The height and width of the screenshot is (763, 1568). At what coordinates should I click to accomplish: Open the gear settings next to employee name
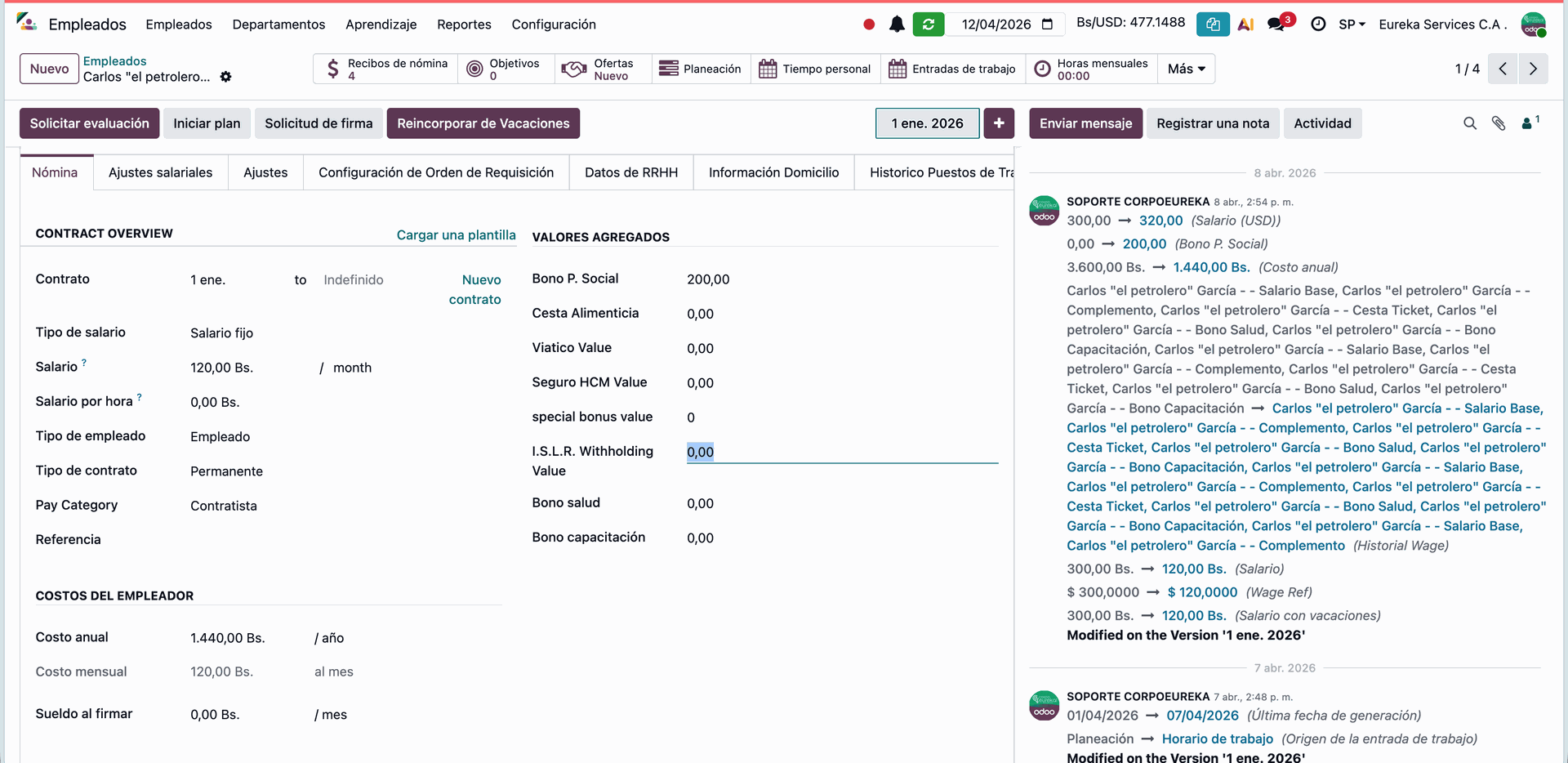[226, 77]
